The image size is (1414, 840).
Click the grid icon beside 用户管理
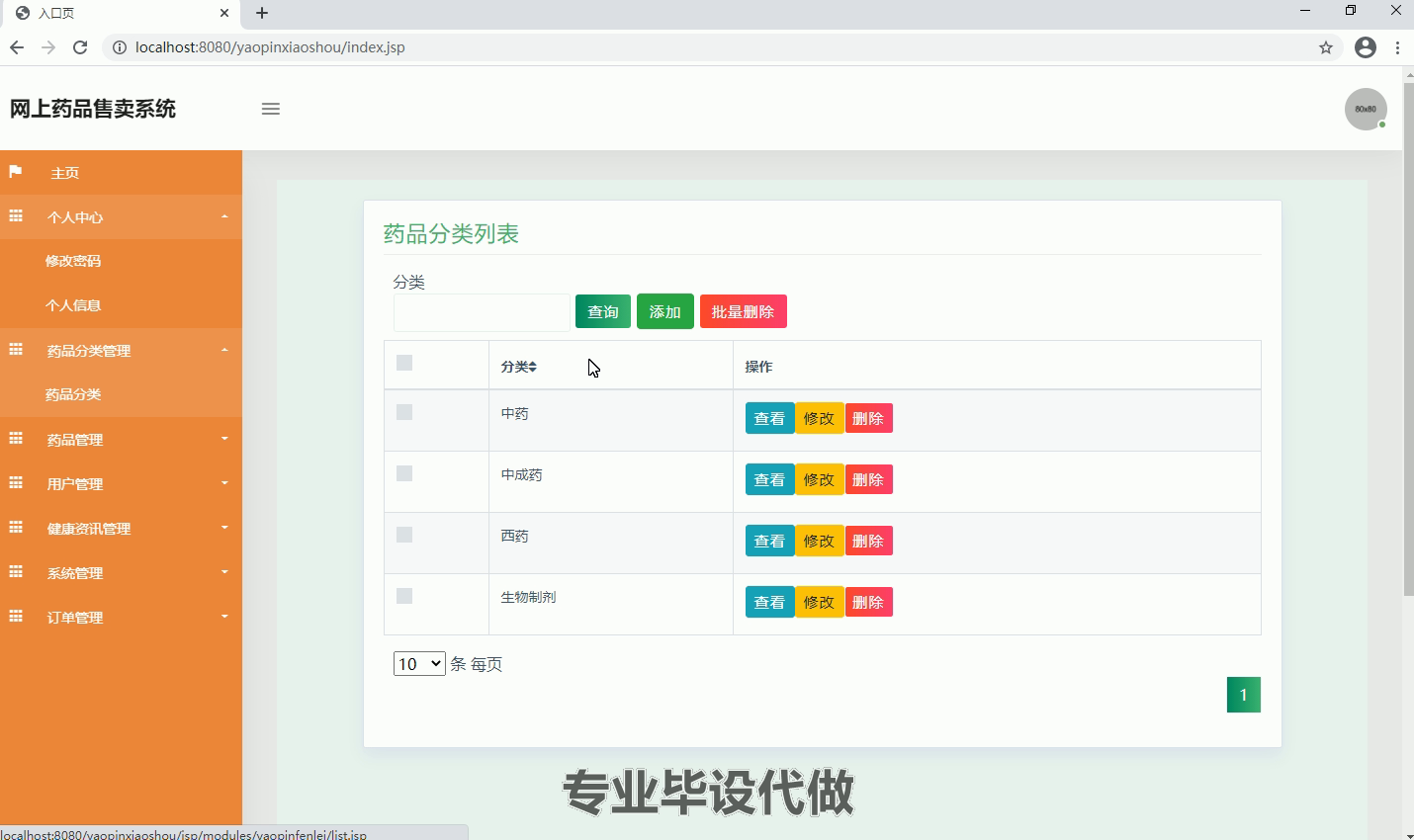click(x=15, y=483)
